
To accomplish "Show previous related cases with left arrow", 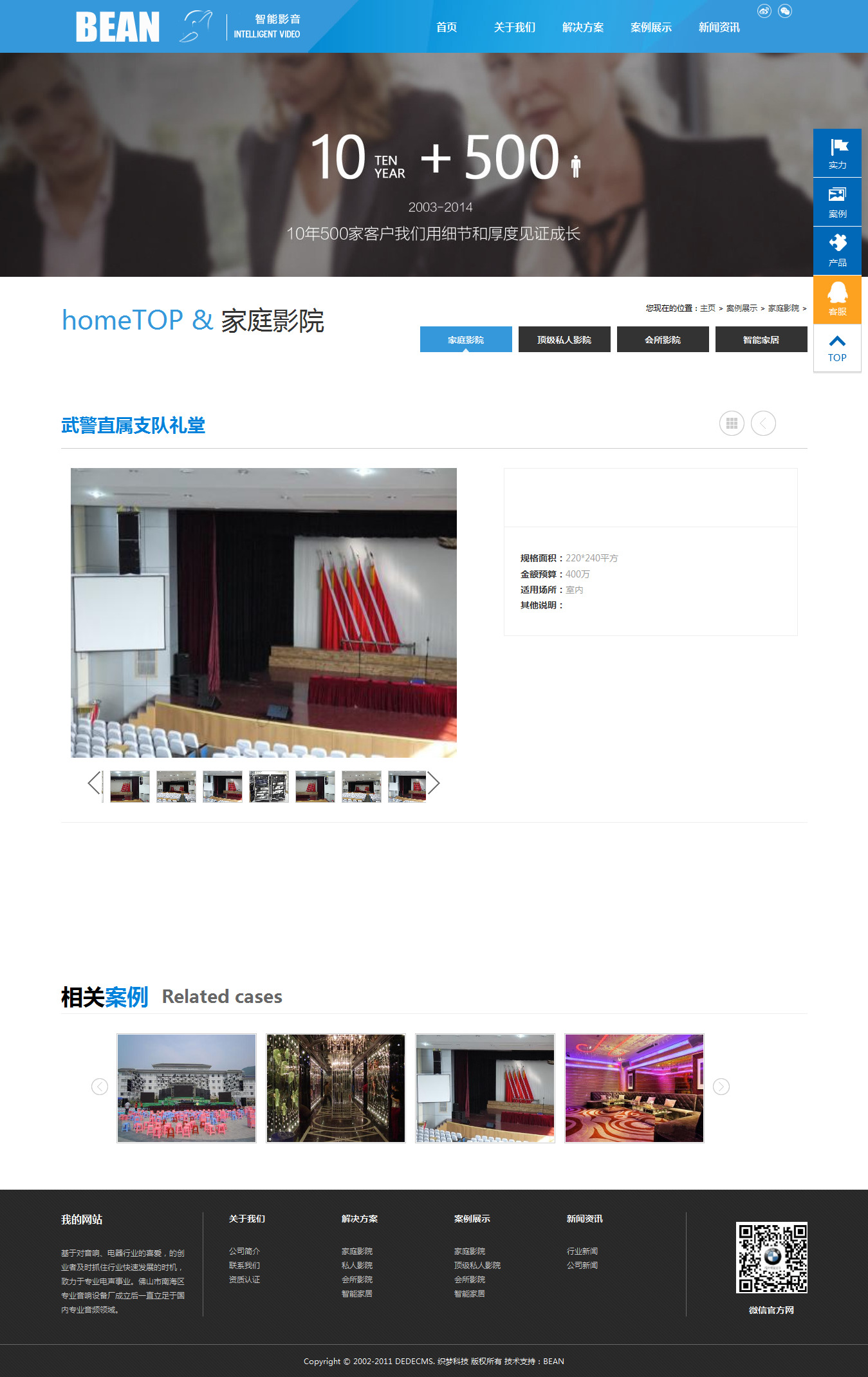I will tap(100, 1087).
